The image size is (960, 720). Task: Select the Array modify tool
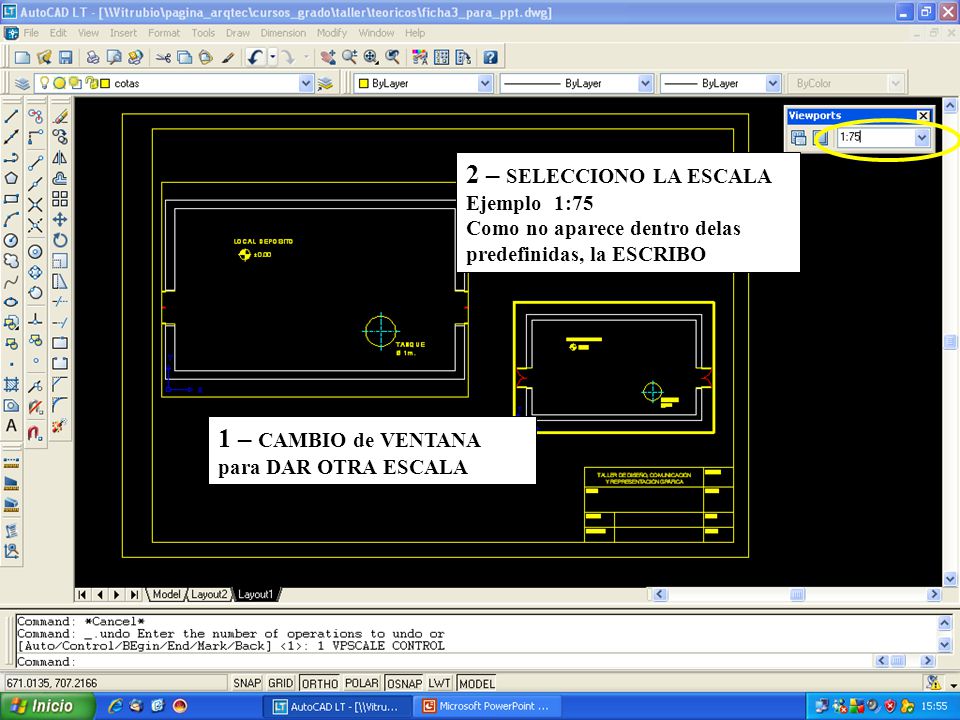[59, 199]
